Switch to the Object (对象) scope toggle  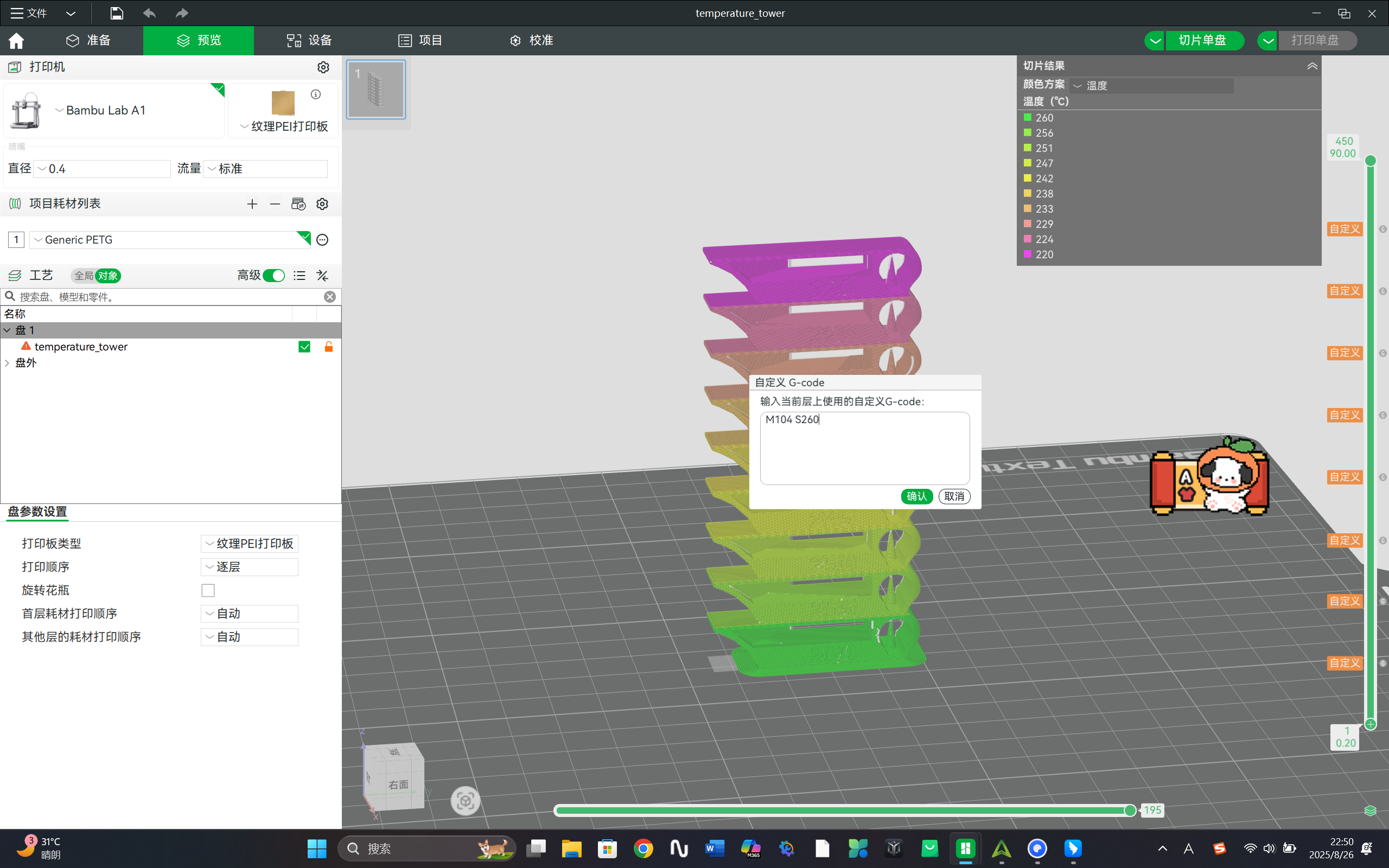click(x=108, y=276)
